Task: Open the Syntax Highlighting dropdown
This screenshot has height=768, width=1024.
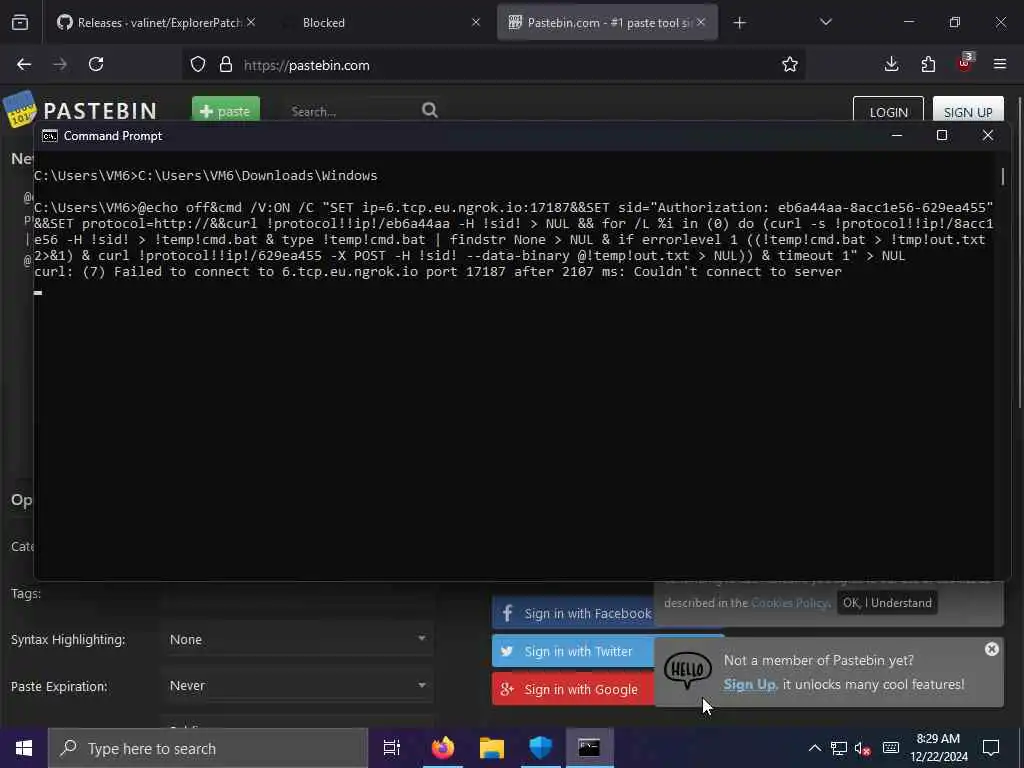Action: [297, 639]
